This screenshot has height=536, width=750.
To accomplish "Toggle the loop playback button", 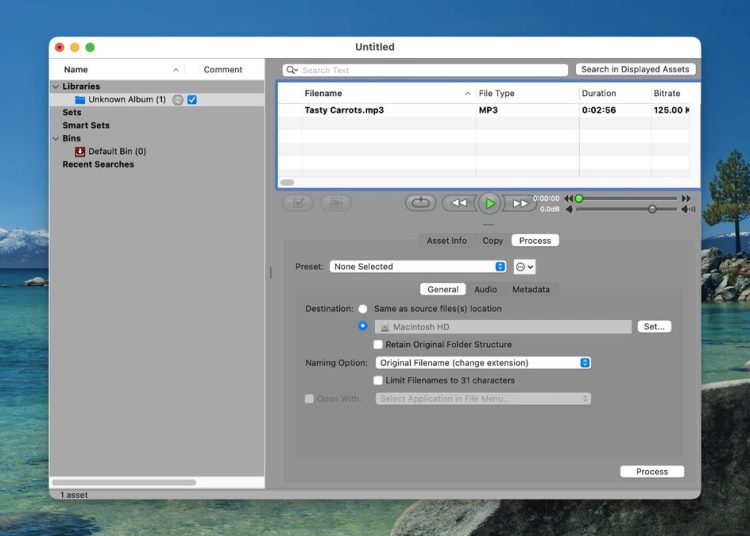I will point(420,203).
